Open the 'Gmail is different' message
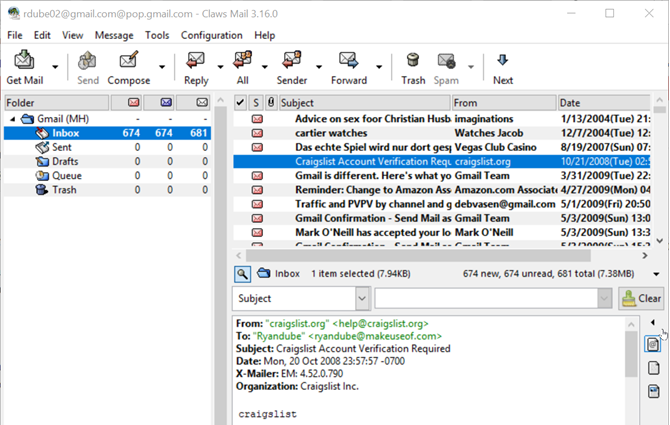The width and height of the screenshot is (670, 425). (442, 176)
